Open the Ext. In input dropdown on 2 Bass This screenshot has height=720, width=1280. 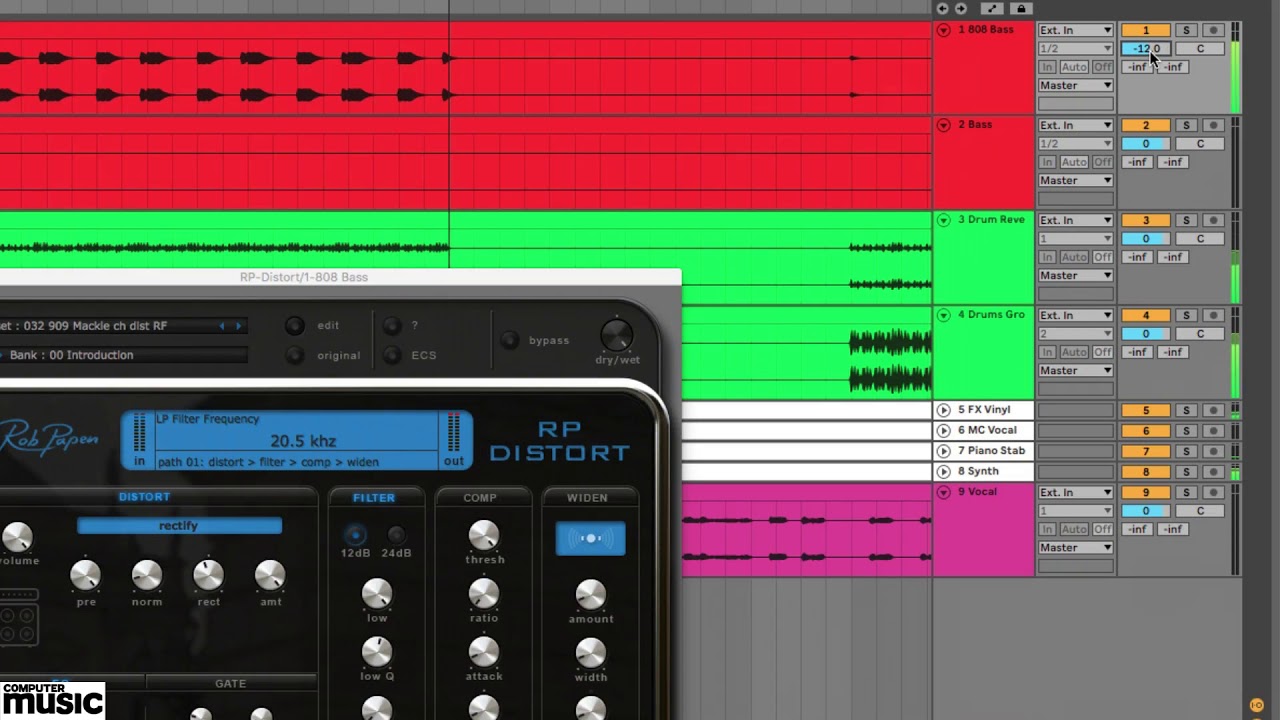[1075, 125]
